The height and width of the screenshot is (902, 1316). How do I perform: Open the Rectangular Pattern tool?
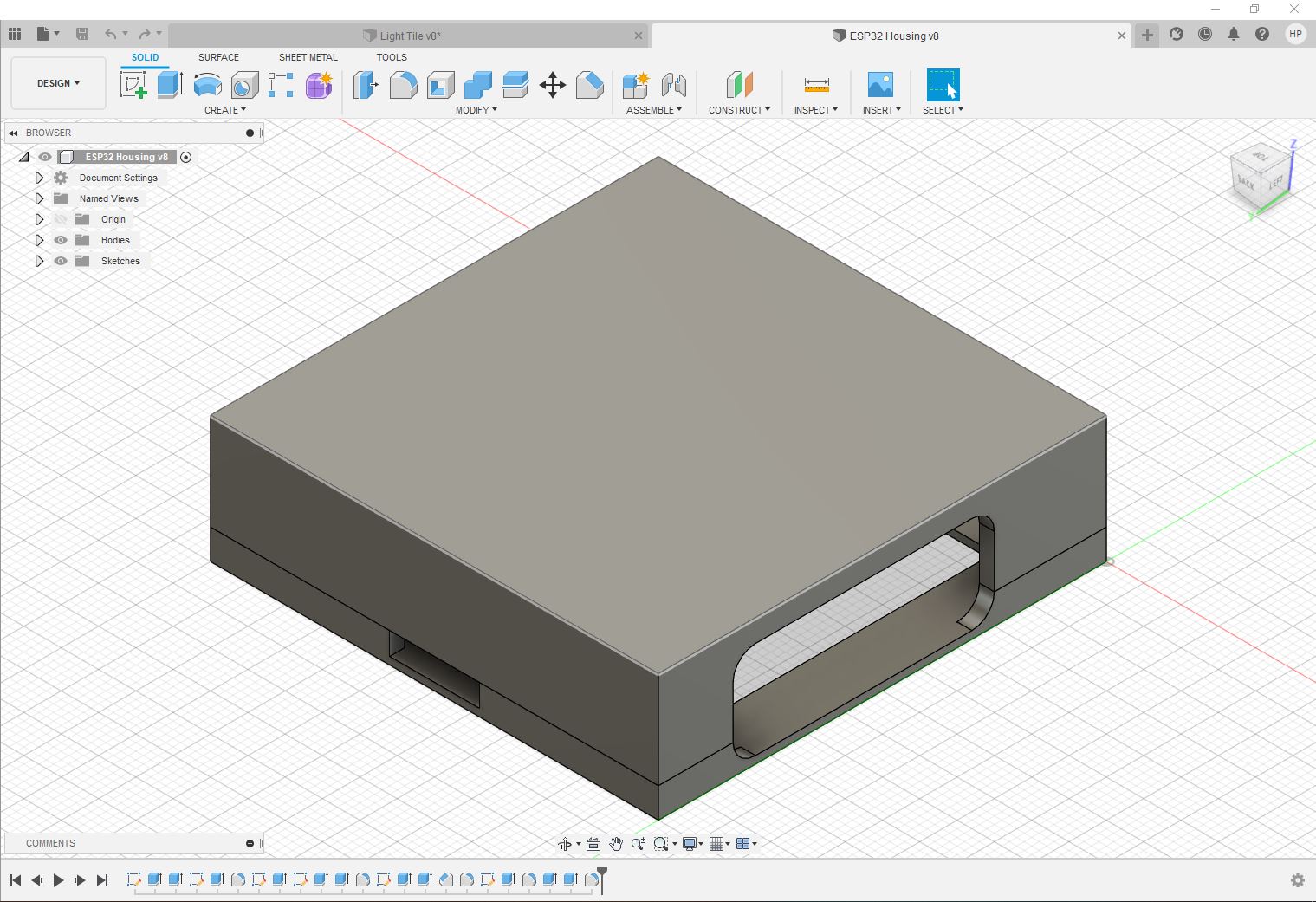click(x=281, y=85)
